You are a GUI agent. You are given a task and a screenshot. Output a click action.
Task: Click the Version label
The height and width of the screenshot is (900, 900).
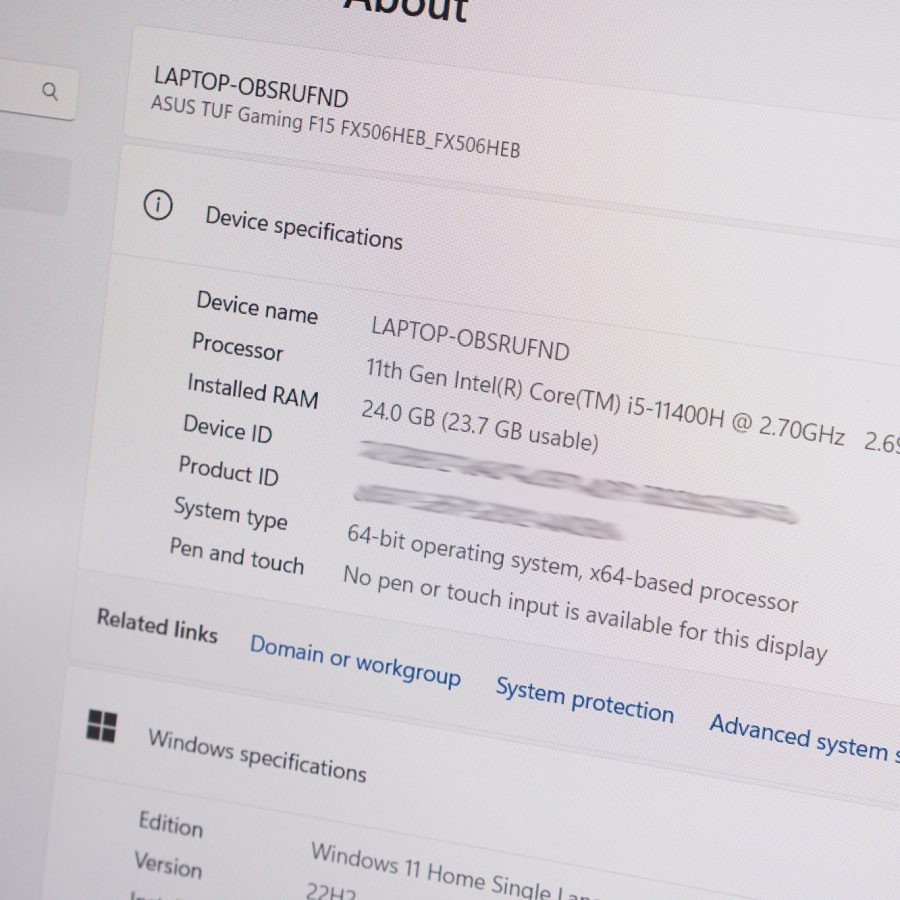coord(168,865)
